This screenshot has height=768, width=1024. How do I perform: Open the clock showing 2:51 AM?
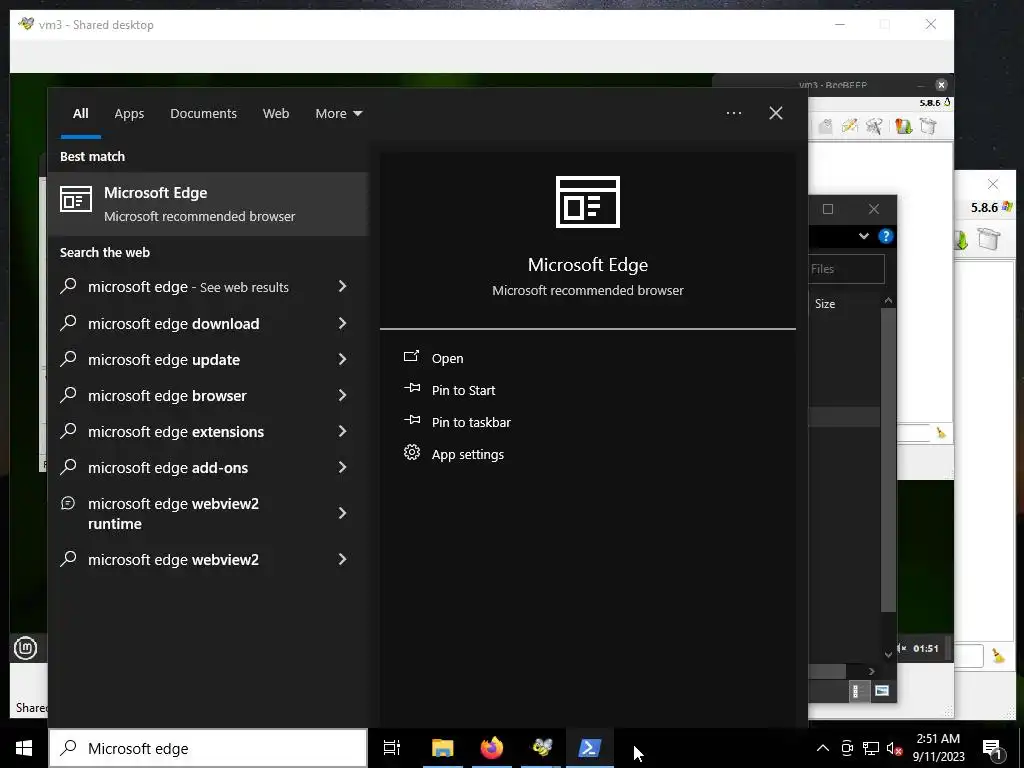tap(938, 748)
